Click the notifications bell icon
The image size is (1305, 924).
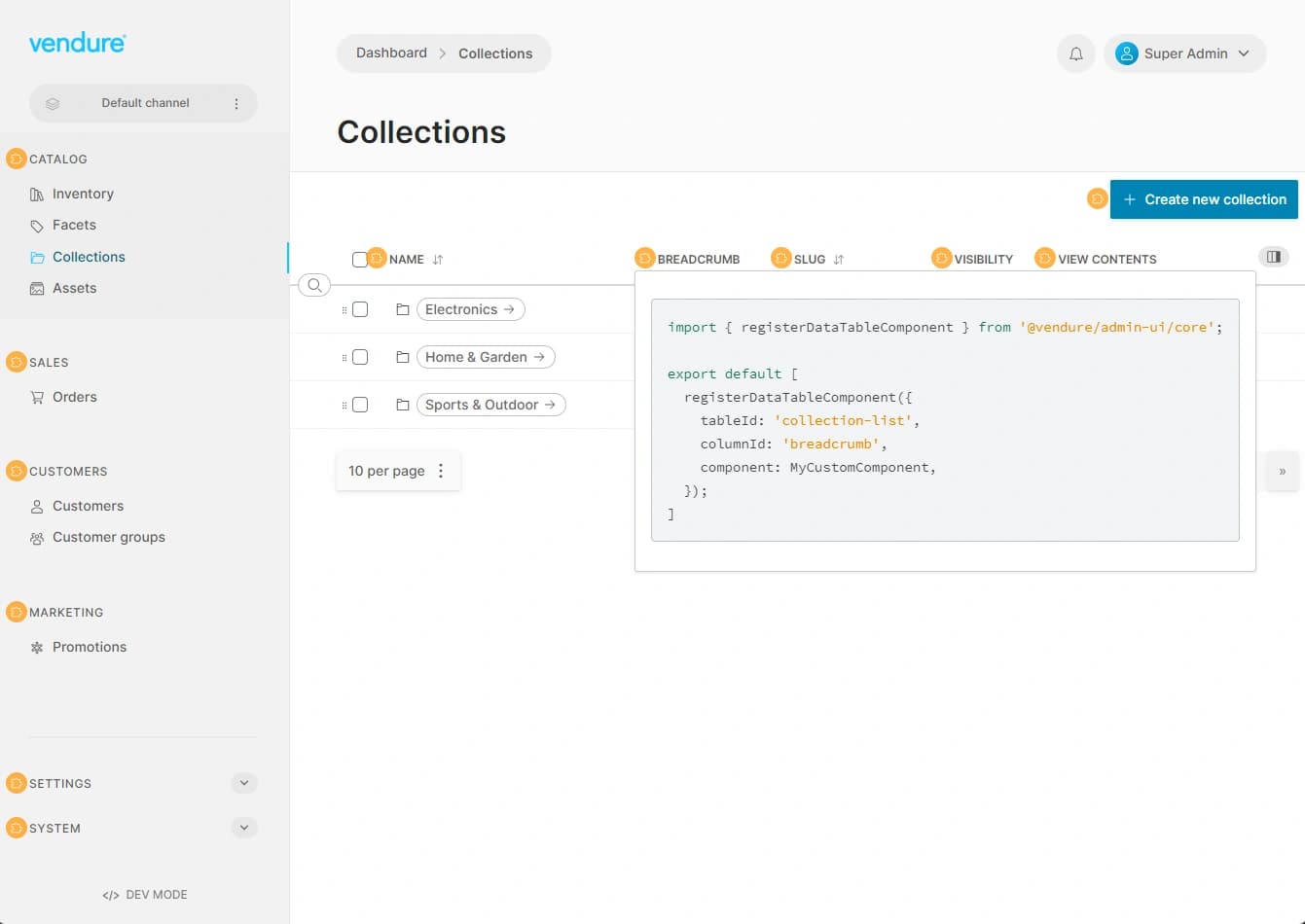pos(1075,53)
